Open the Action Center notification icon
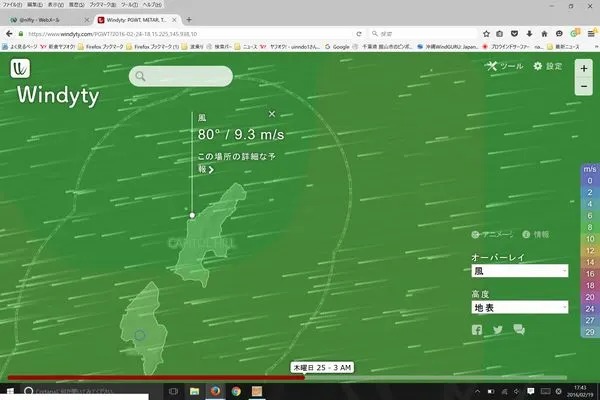This screenshot has width=600, height=400. [x=530, y=391]
